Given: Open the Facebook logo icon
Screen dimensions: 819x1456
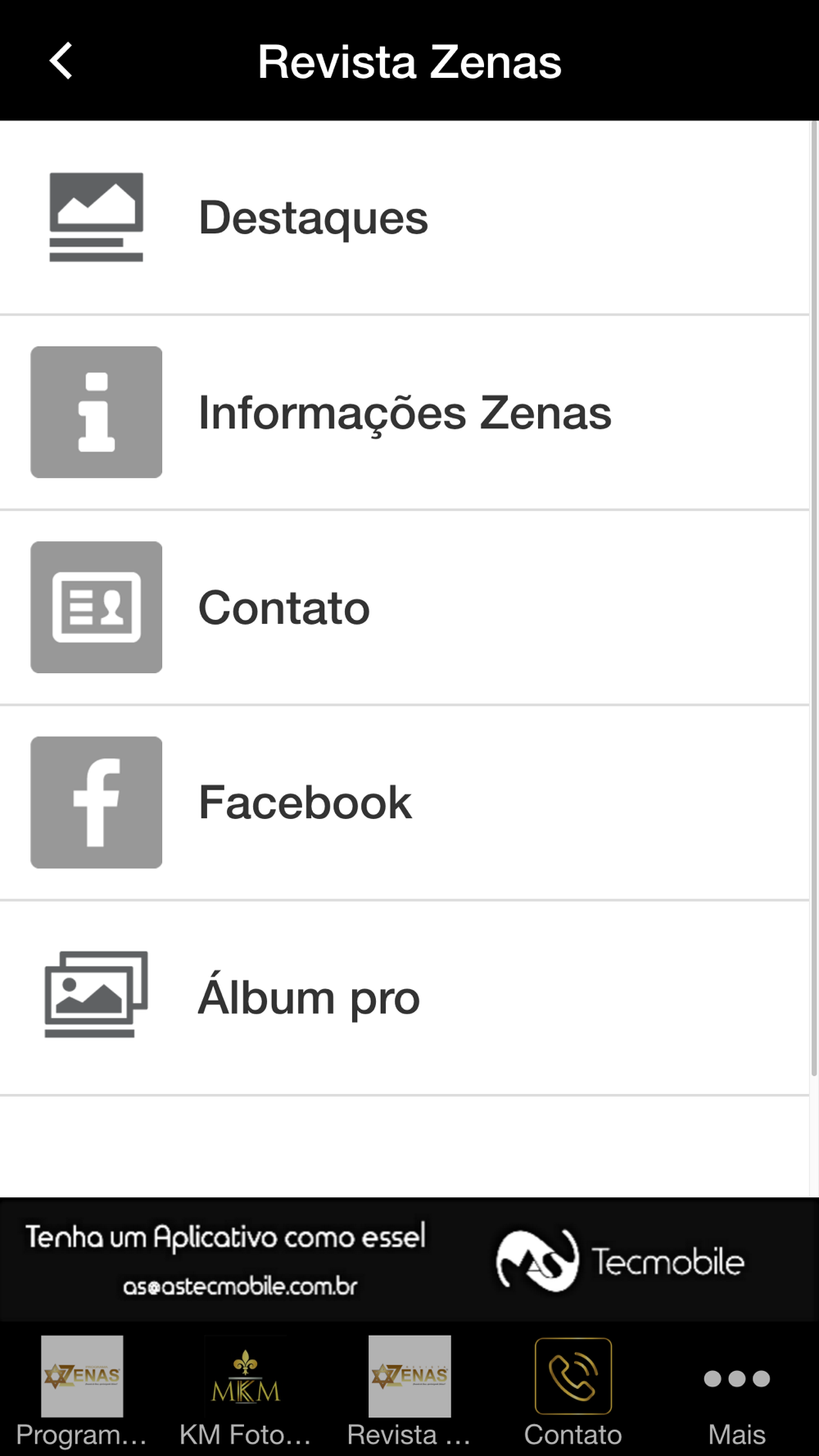Looking at the screenshot, I should coord(96,802).
